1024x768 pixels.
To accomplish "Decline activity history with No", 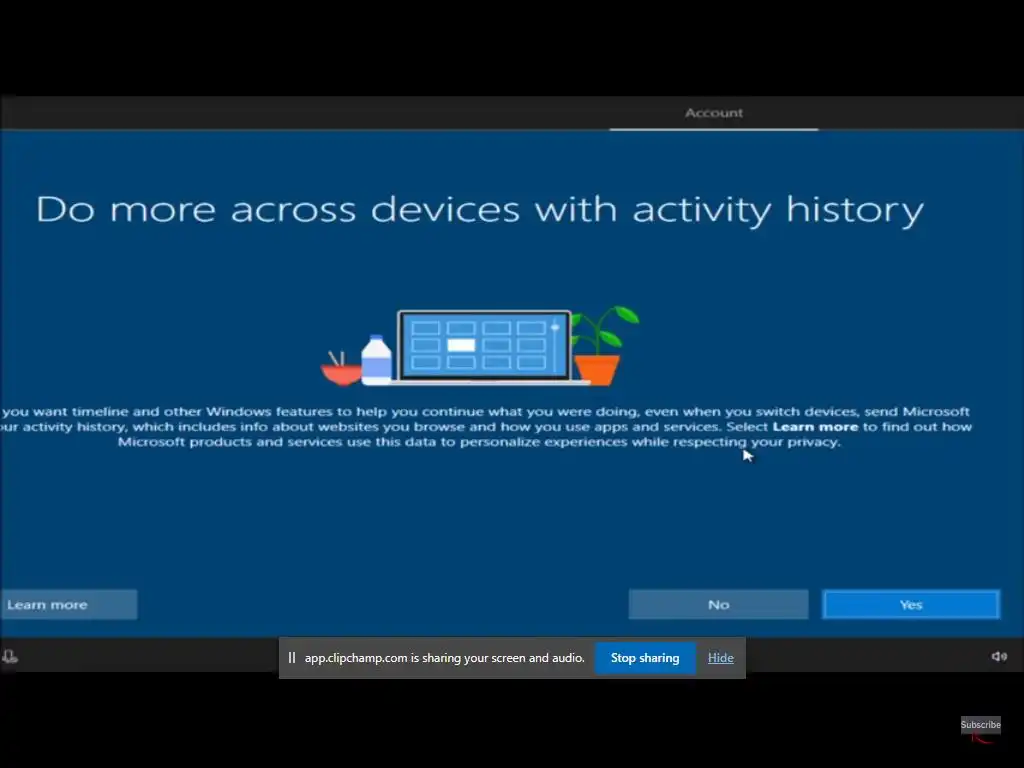I will 718,605.
